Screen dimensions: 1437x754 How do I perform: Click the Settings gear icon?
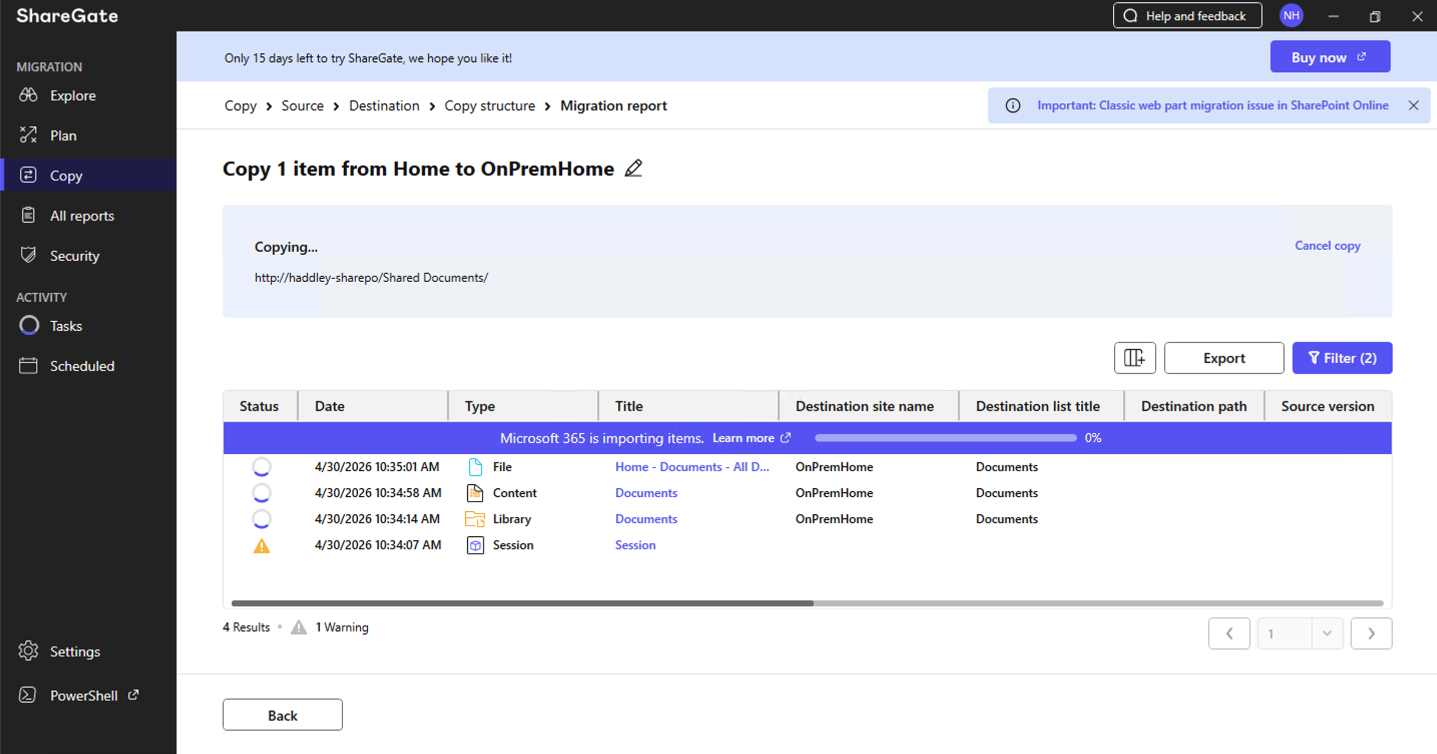click(28, 651)
